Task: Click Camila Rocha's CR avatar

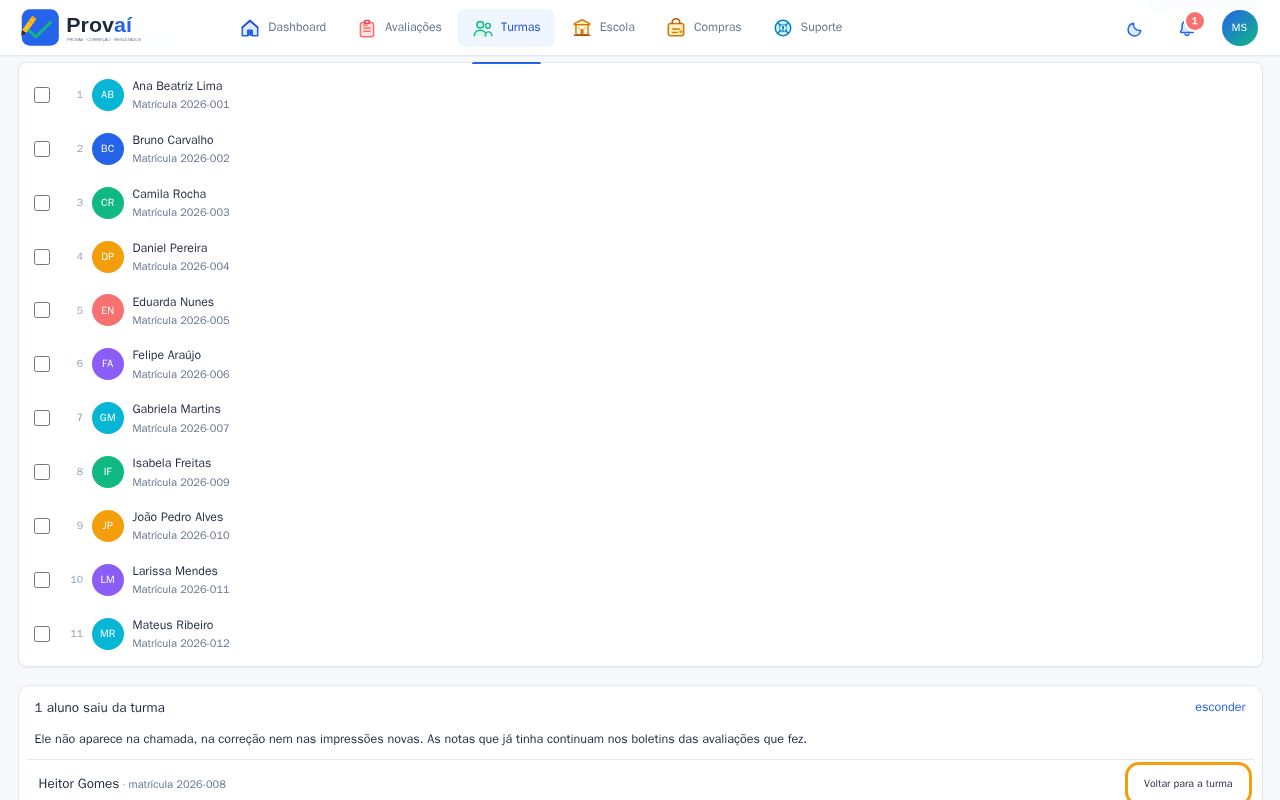Action: pyautogui.click(x=108, y=203)
